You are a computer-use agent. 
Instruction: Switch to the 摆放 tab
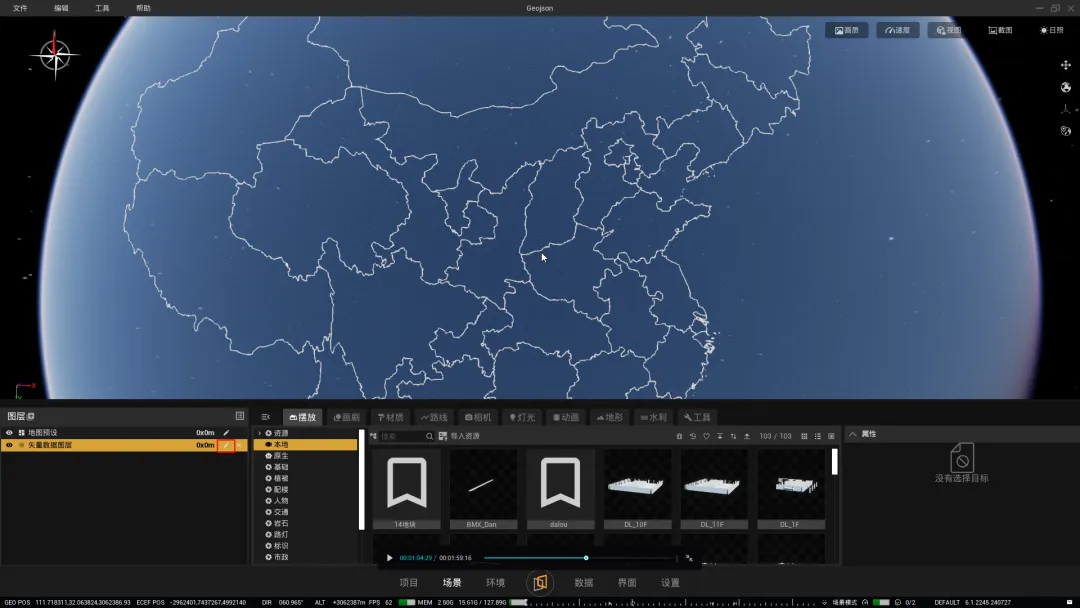click(302, 417)
